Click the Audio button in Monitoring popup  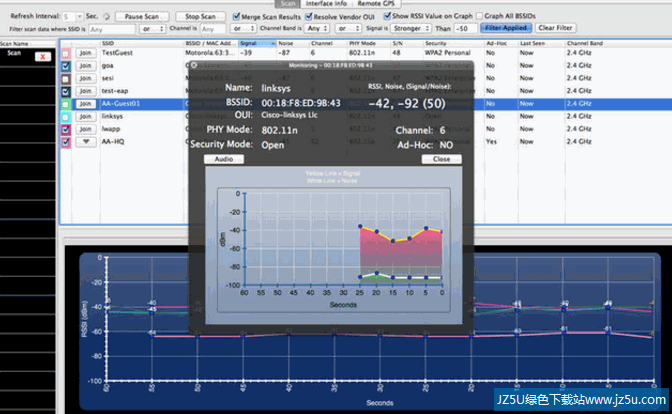(x=223, y=159)
